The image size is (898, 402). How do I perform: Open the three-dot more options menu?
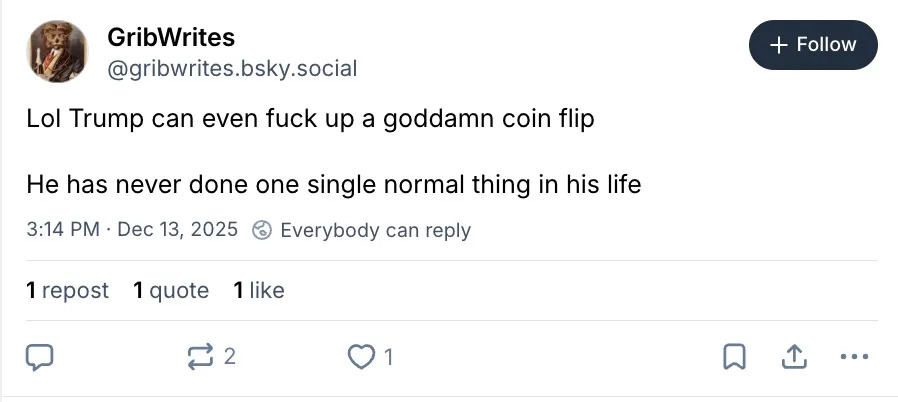(854, 356)
